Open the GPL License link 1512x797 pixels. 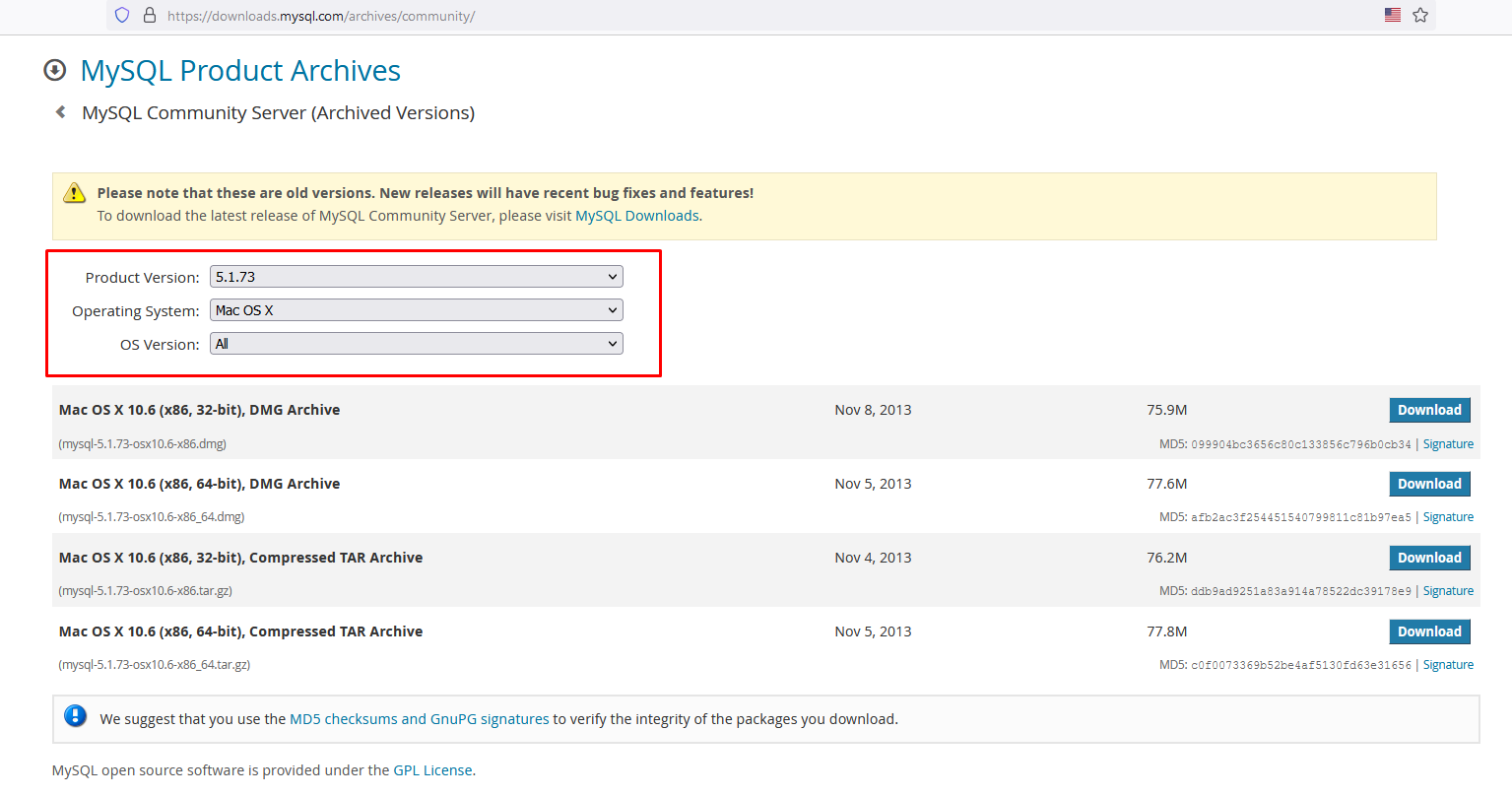click(432, 770)
